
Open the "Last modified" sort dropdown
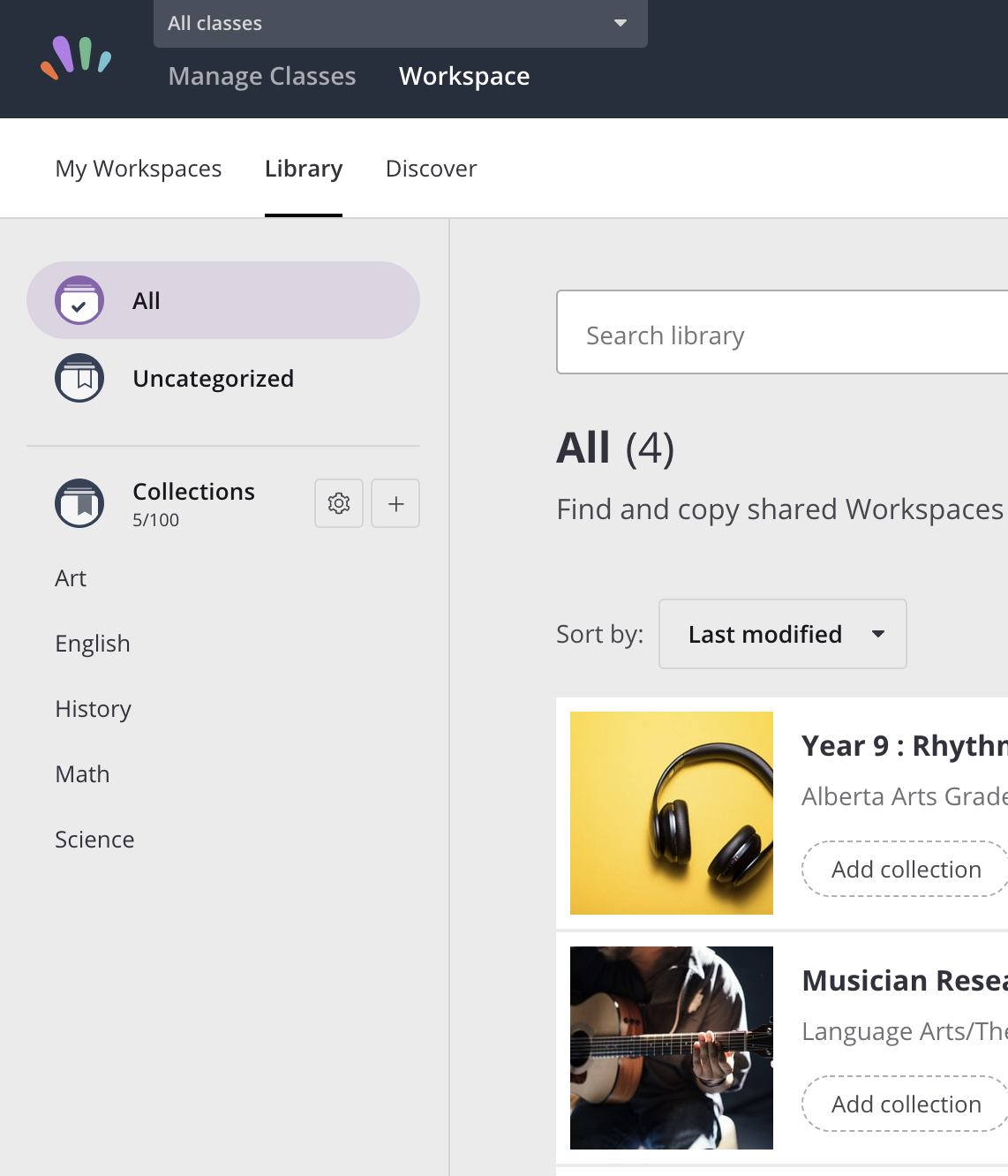[x=781, y=634]
